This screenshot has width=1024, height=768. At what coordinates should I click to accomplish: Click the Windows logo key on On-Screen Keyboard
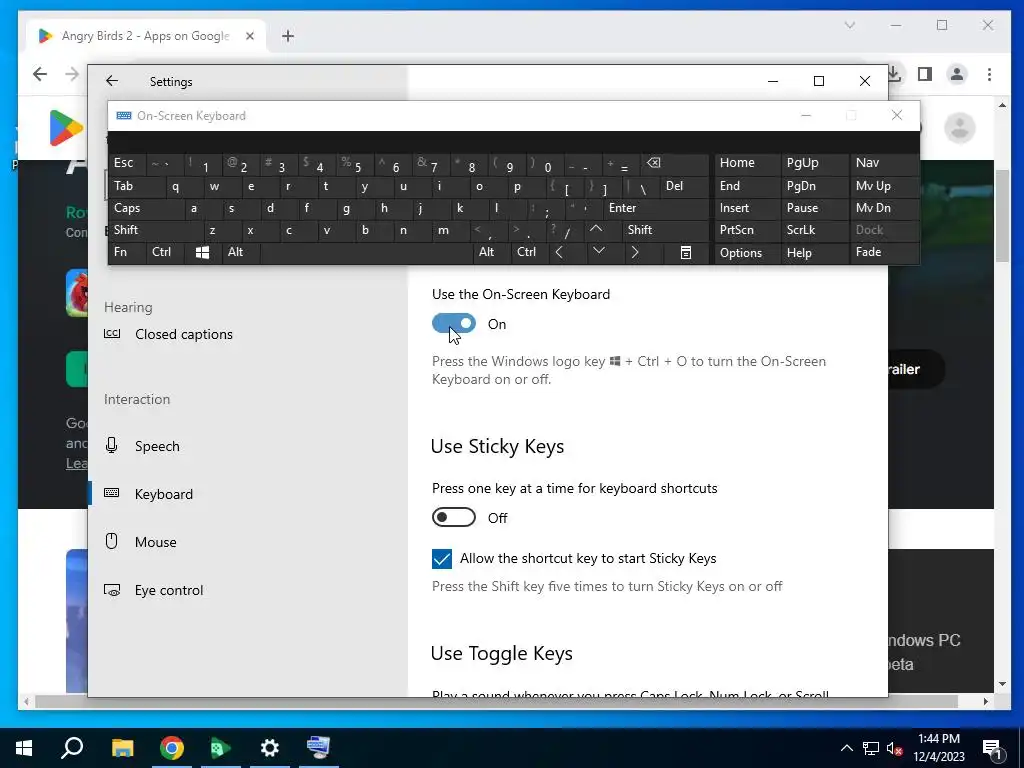pos(202,253)
